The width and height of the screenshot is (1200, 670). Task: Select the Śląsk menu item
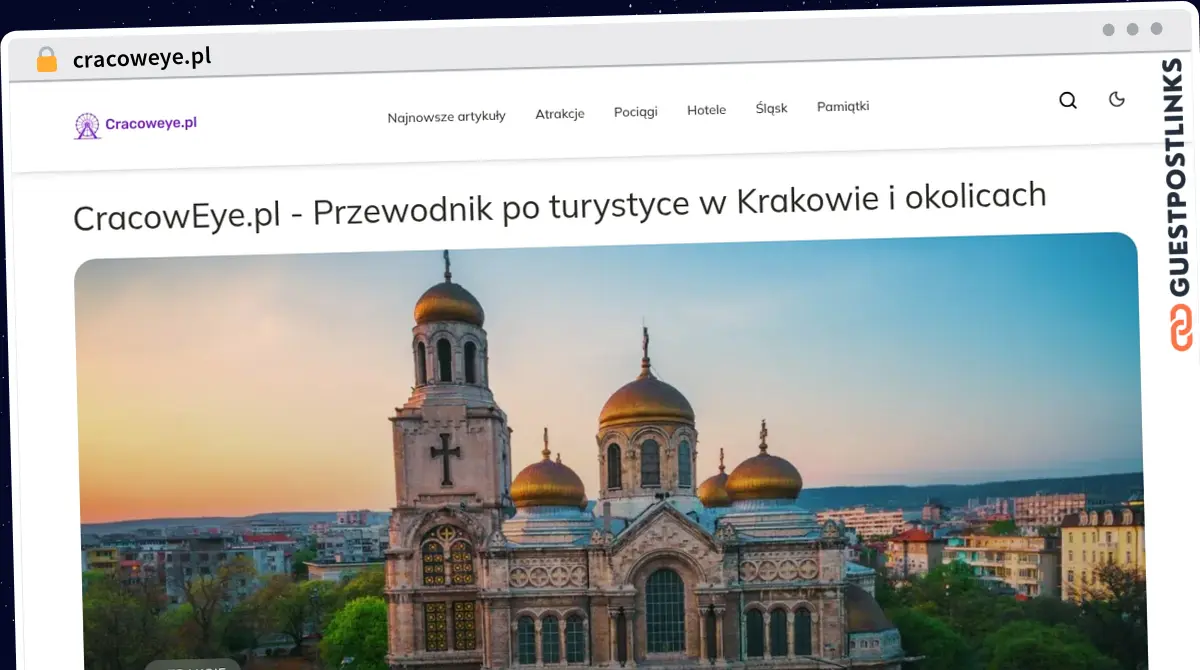pyautogui.click(x=771, y=107)
